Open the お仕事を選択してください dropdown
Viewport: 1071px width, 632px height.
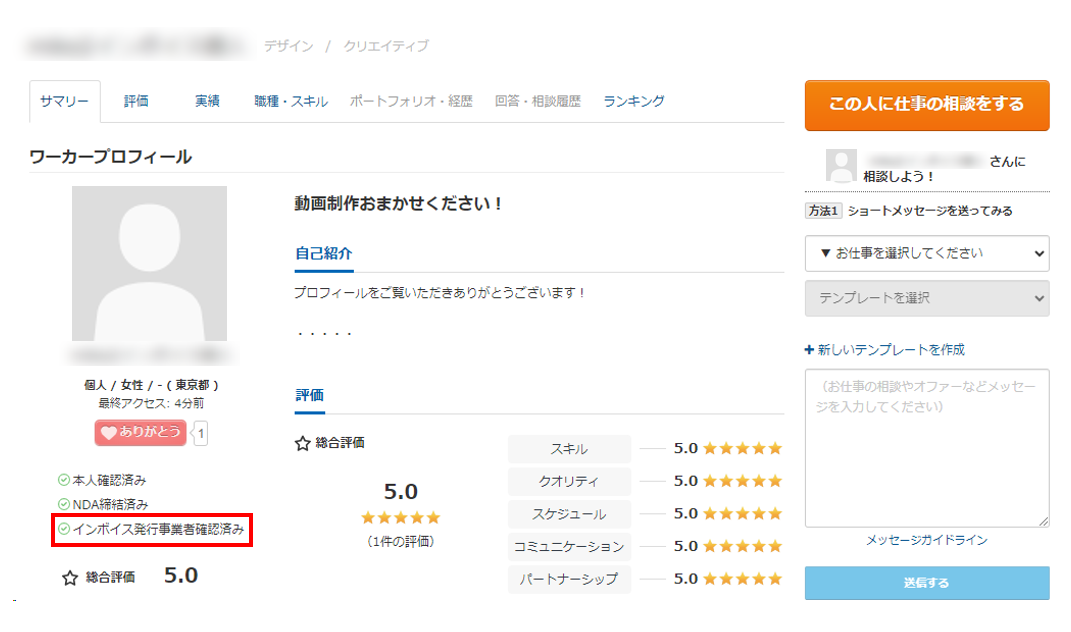point(926,253)
